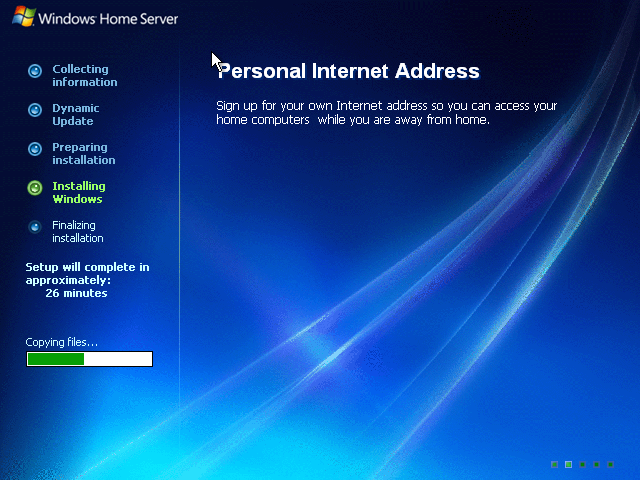Click the fourth slide indicator square
This screenshot has width=640, height=480.
point(596,464)
